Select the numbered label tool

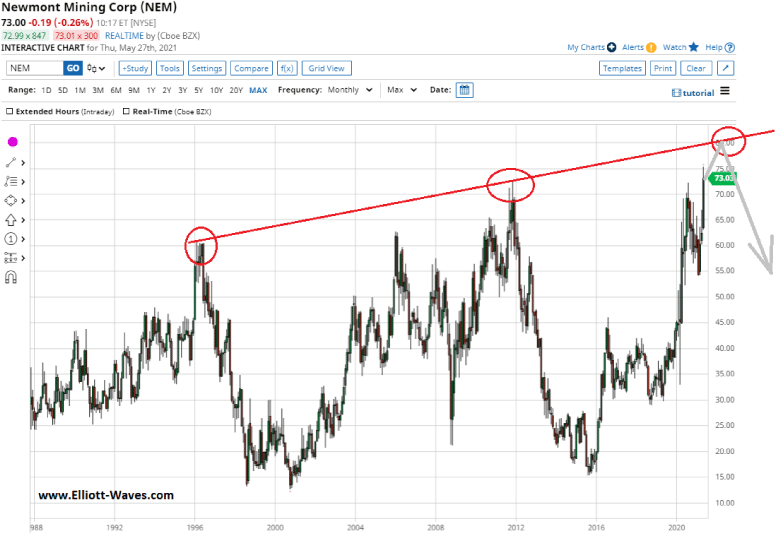(x=12, y=238)
